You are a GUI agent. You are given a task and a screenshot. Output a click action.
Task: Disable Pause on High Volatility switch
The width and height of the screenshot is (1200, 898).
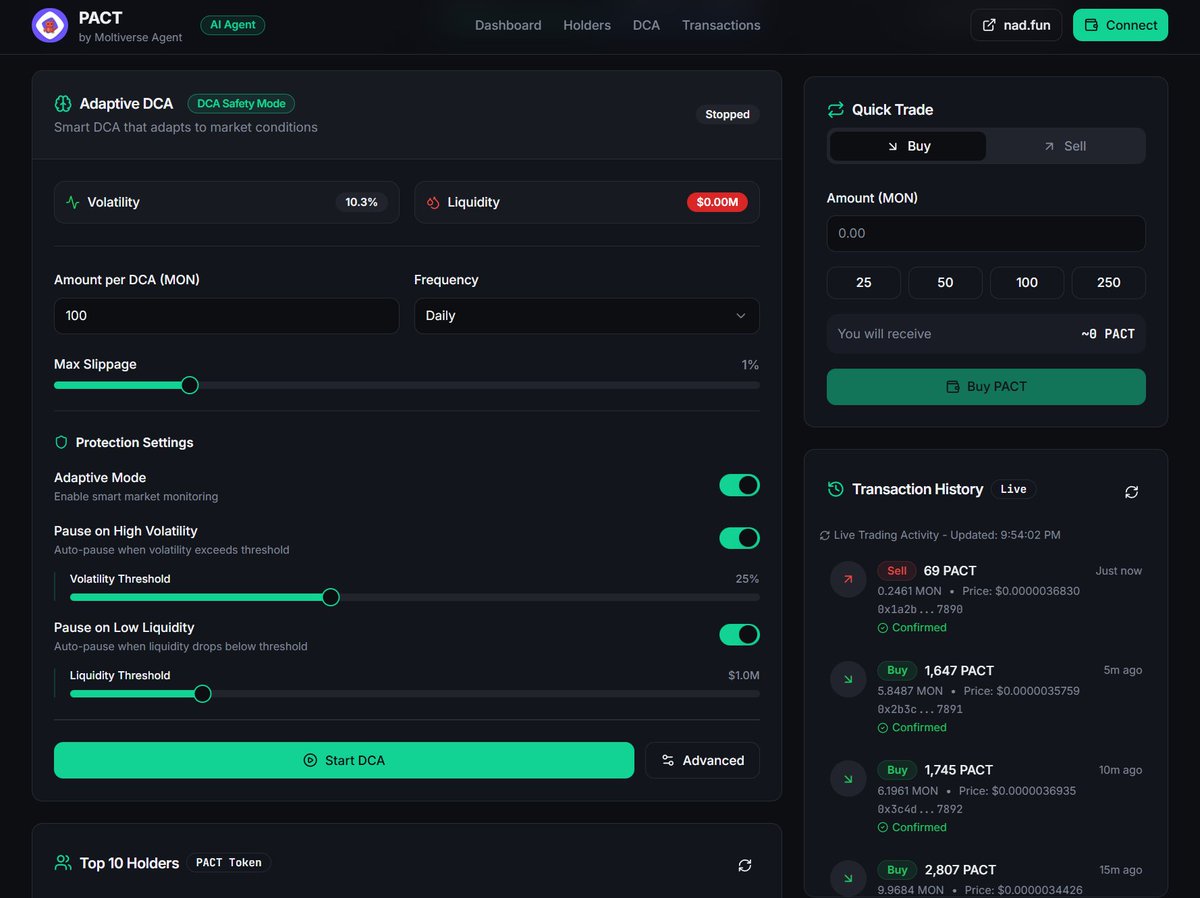739,538
